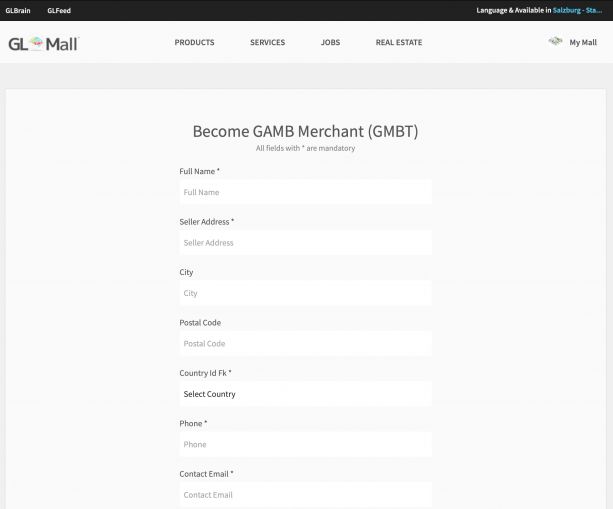This screenshot has width=613, height=509.
Task: Focus the Phone input field
Action: click(x=305, y=444)
